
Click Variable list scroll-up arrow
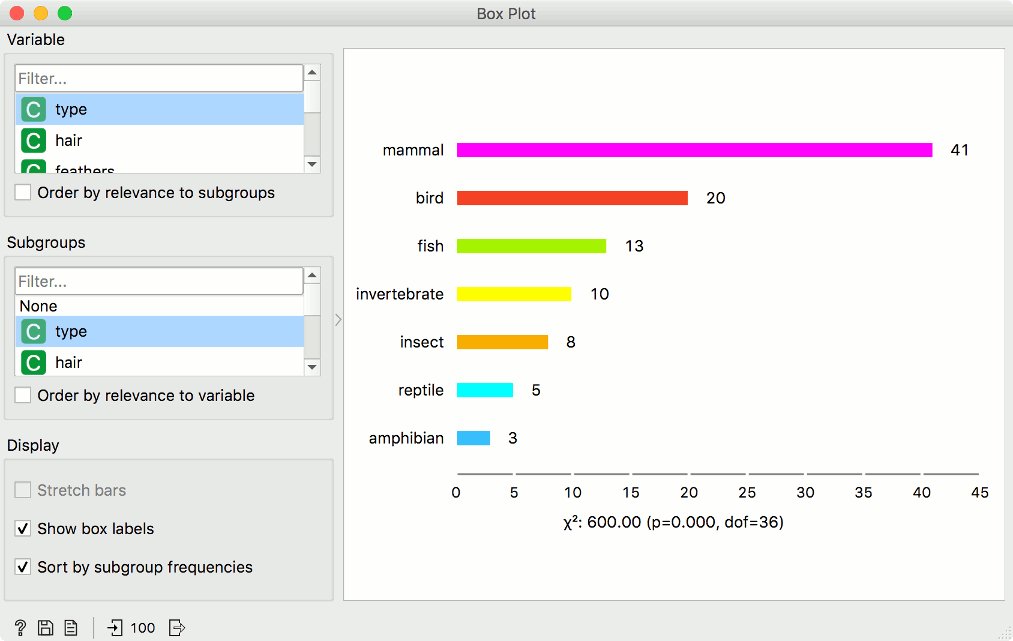(312, 72)
